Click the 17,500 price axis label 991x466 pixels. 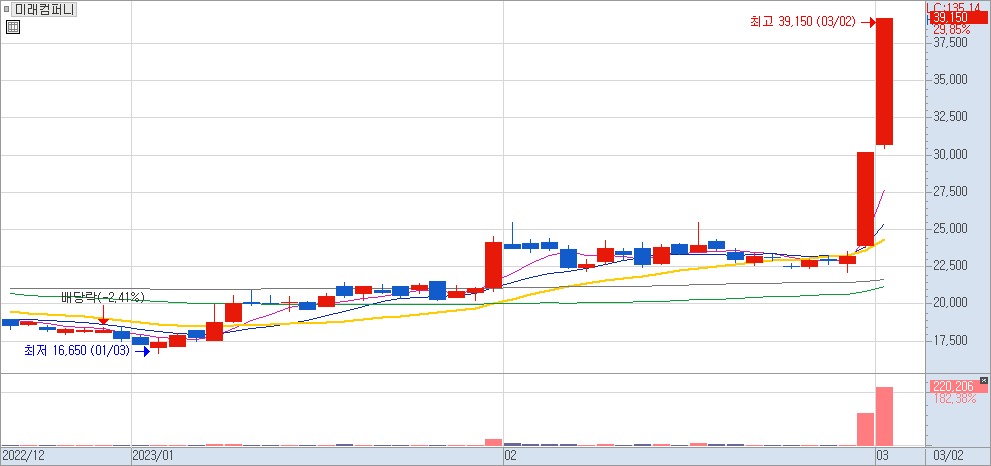(x=951, y=341)
